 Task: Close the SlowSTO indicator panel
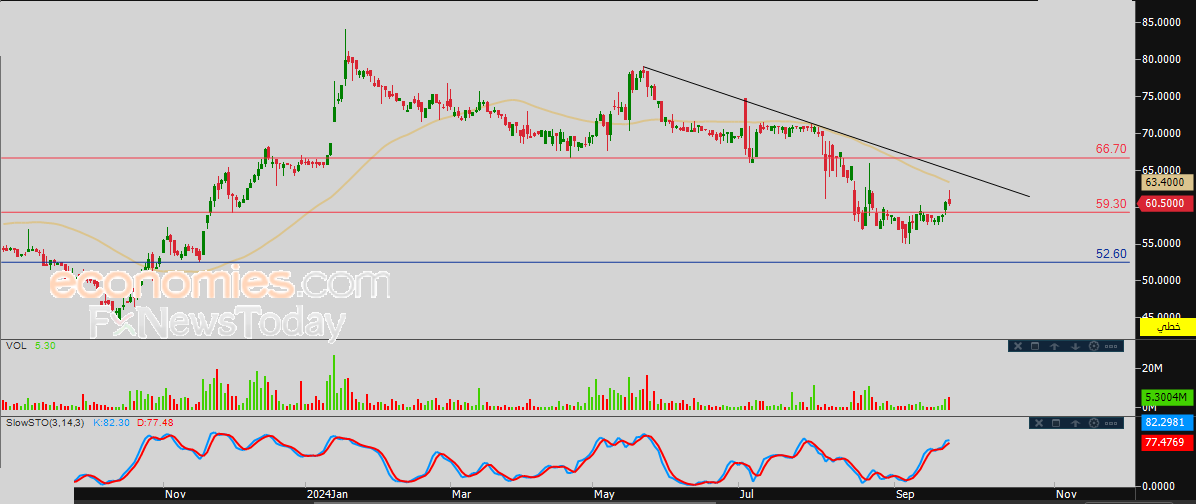click(x=1039, y=423)
